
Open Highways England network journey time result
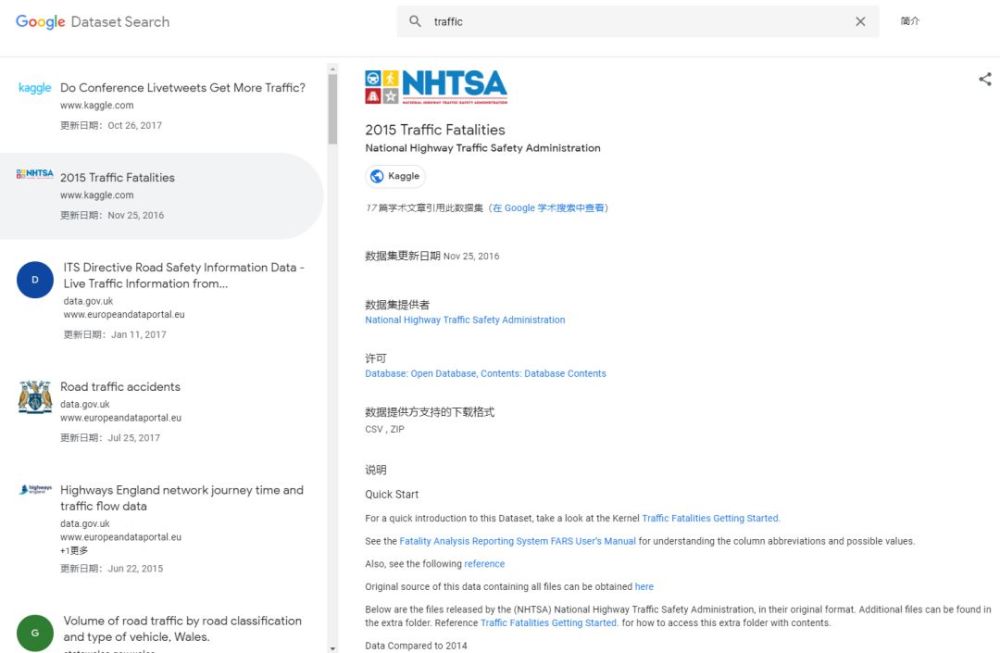(182, 498)
